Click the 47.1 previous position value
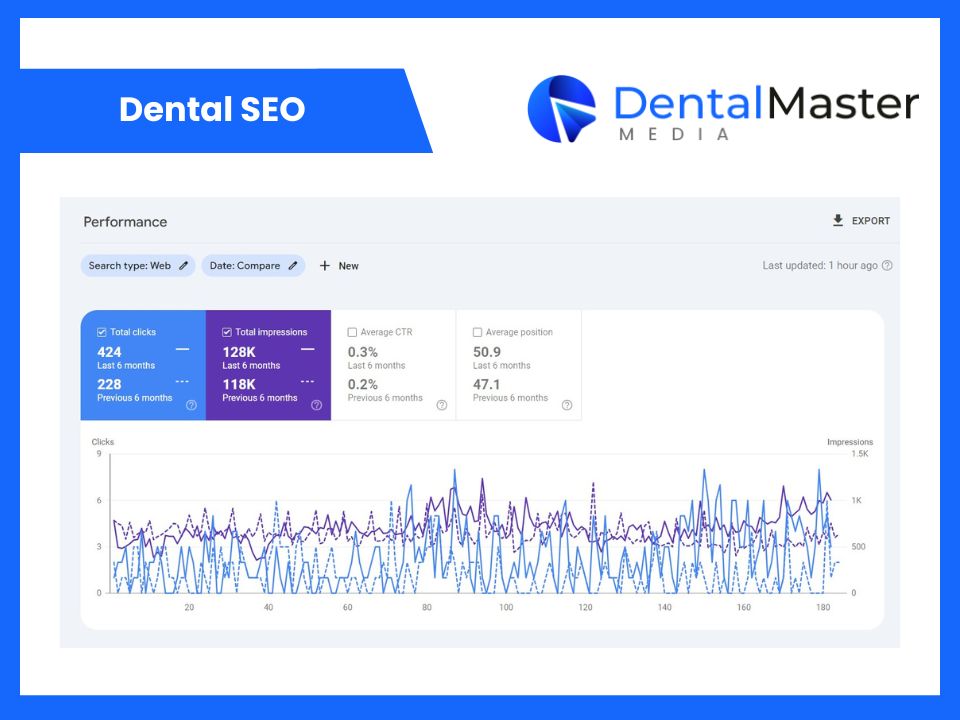960x720 pixels. [x=486, y=384]
